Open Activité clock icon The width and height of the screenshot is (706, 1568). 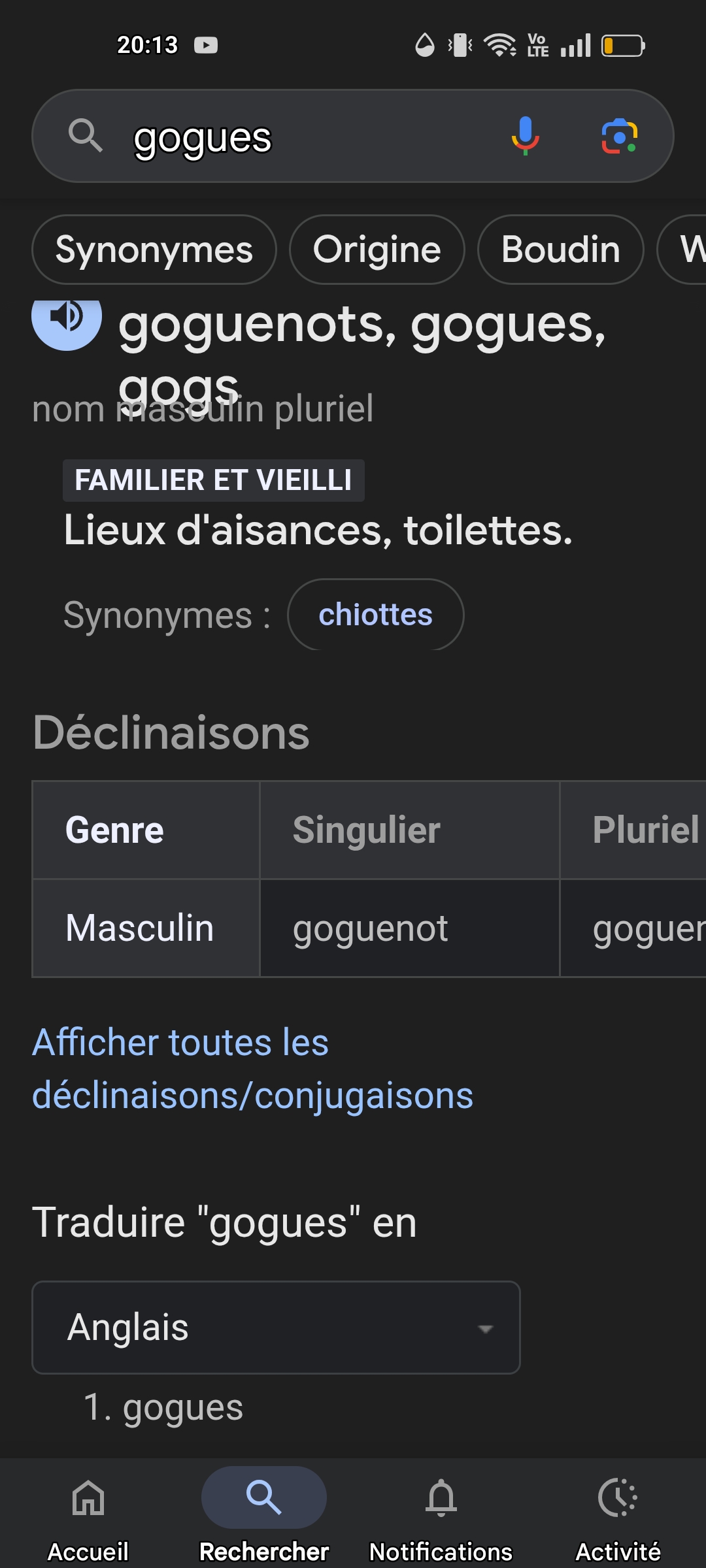click(618, 1497)
